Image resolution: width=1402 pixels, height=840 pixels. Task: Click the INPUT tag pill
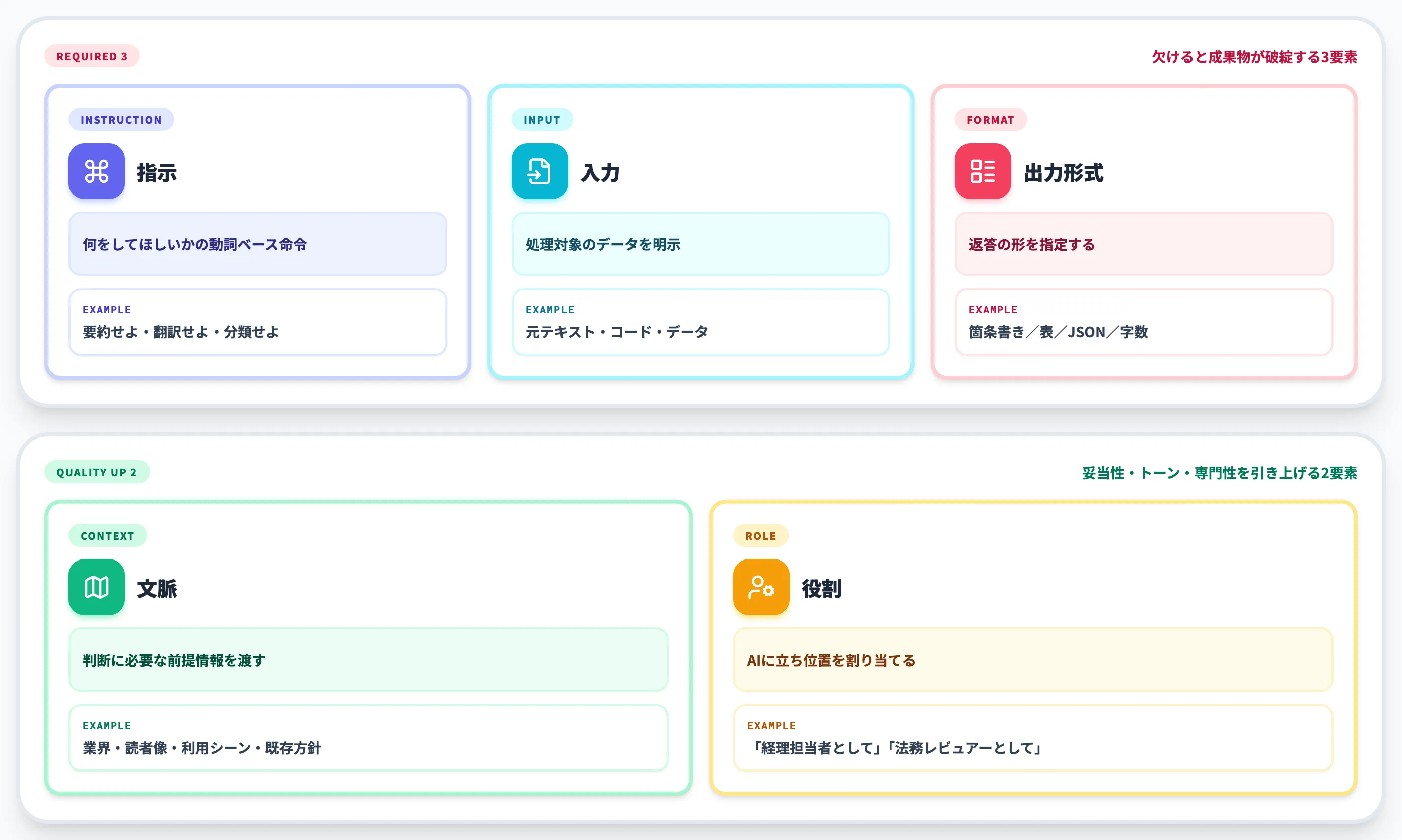[x=542, y=120]
